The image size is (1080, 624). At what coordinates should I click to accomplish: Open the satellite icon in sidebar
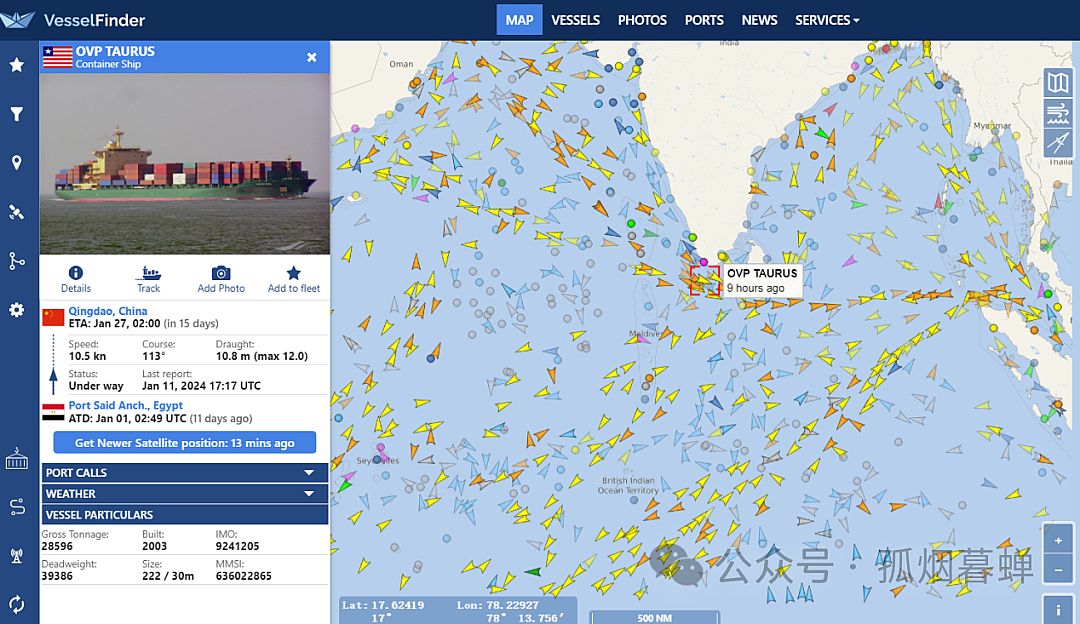tap(17, 211)
